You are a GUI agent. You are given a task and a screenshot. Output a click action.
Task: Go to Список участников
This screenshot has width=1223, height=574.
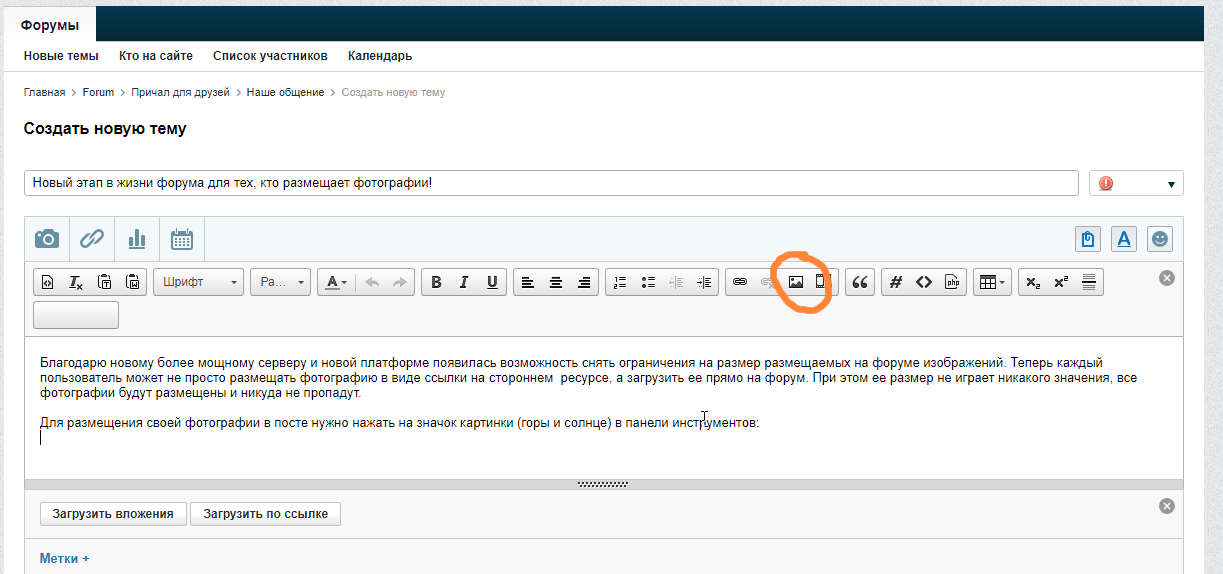click(x=270, y=56)
